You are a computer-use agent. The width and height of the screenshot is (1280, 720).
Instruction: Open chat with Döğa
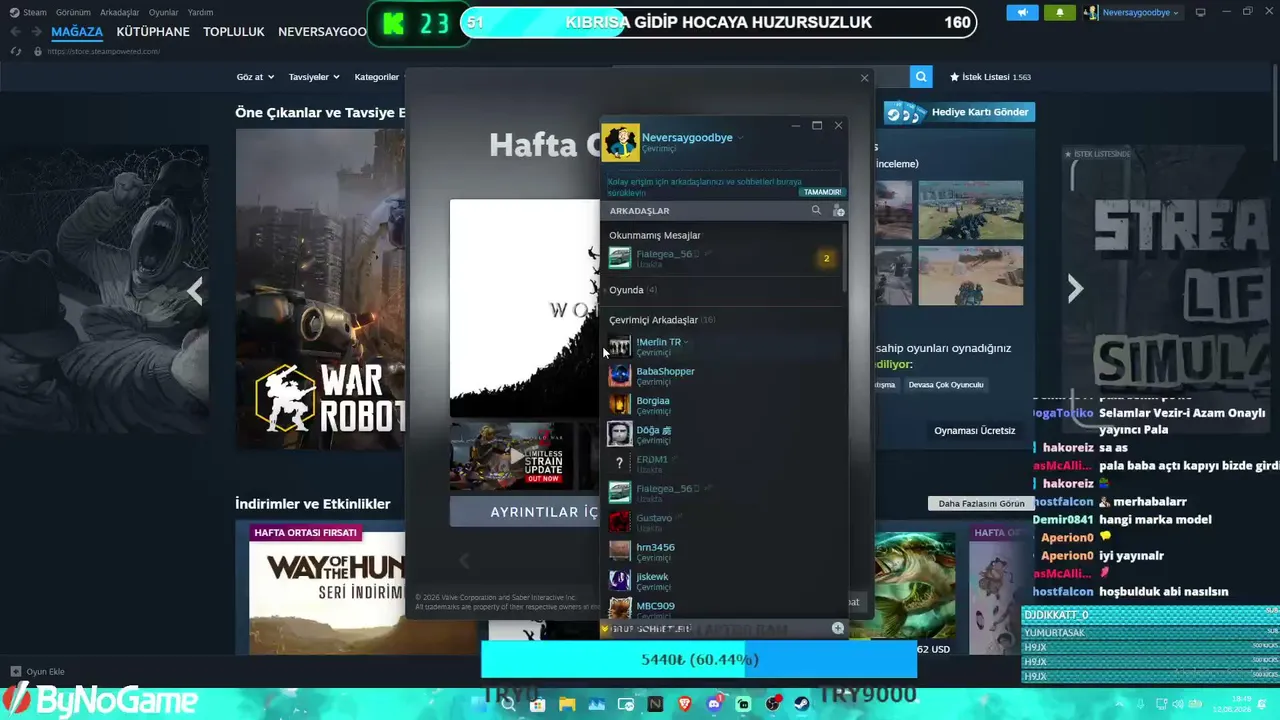pyautogui.click(x=723, y=434)
